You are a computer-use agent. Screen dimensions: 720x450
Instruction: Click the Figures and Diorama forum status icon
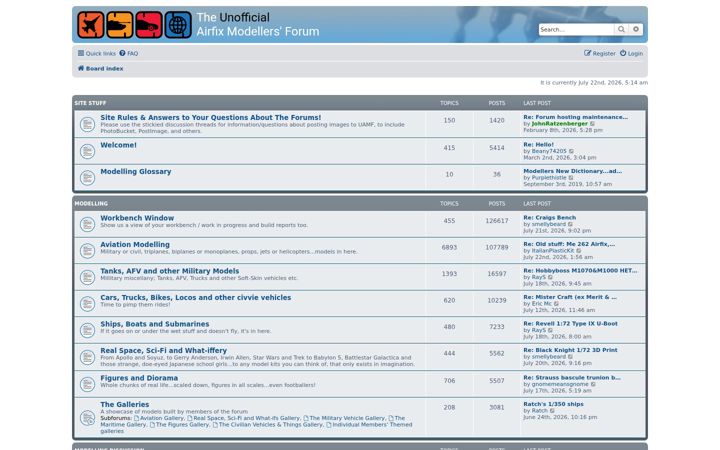[x=87, y=384]
